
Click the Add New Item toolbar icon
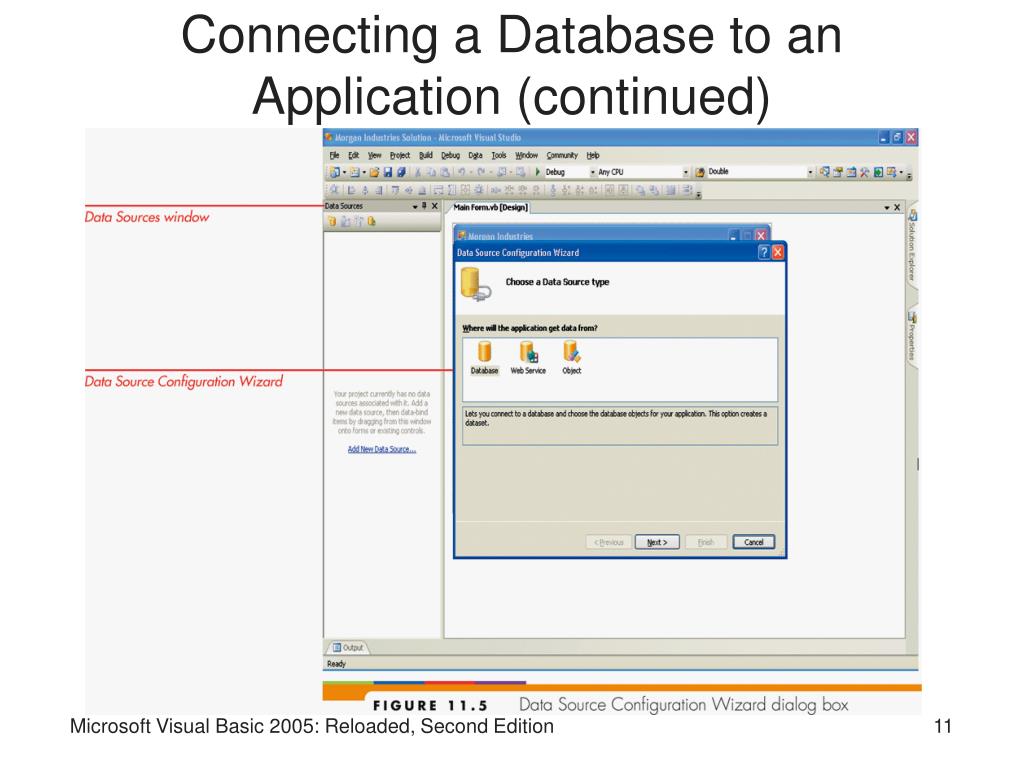coord(355,172)
